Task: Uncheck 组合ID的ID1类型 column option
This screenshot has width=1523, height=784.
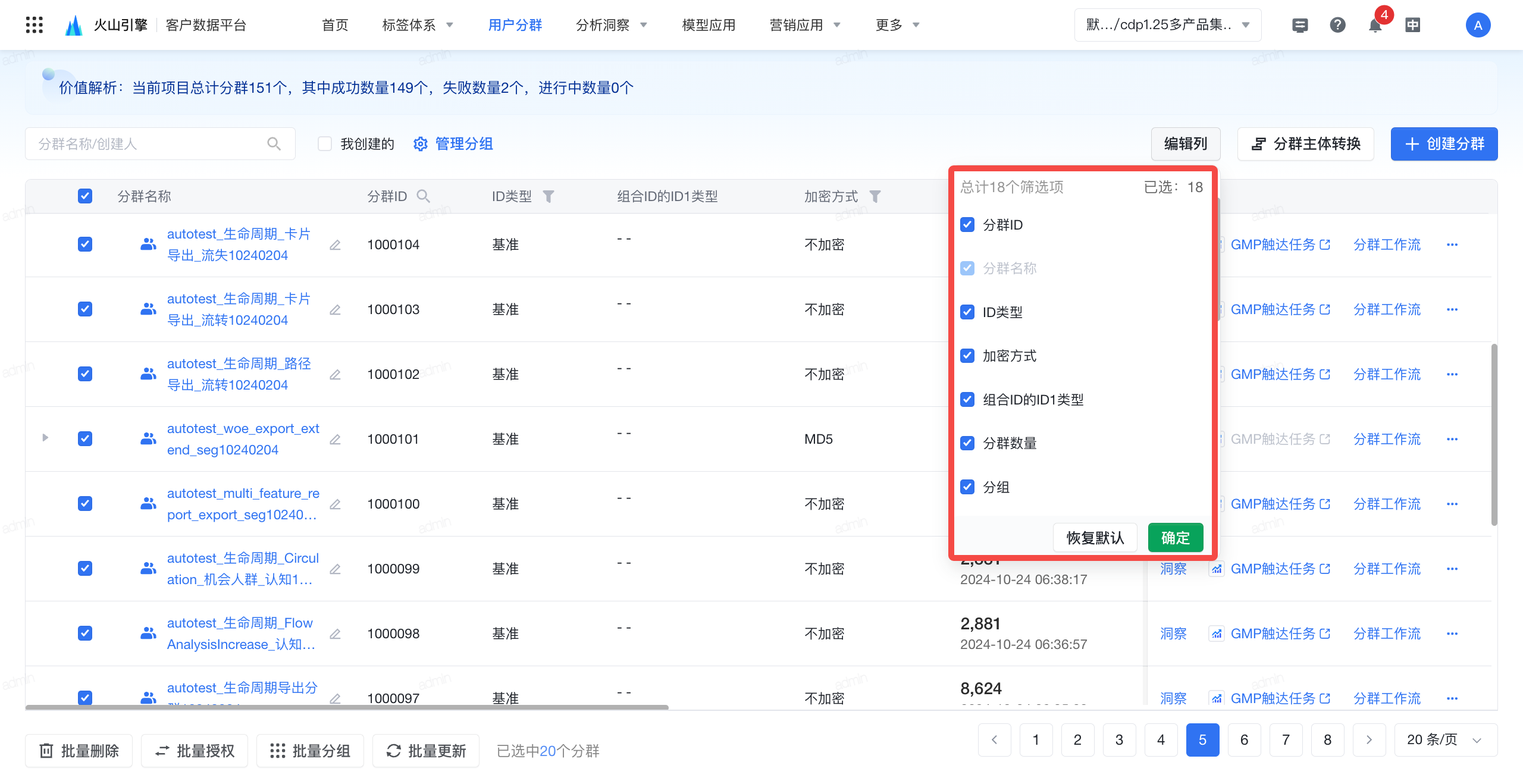Action: click(x=967, y=399)
